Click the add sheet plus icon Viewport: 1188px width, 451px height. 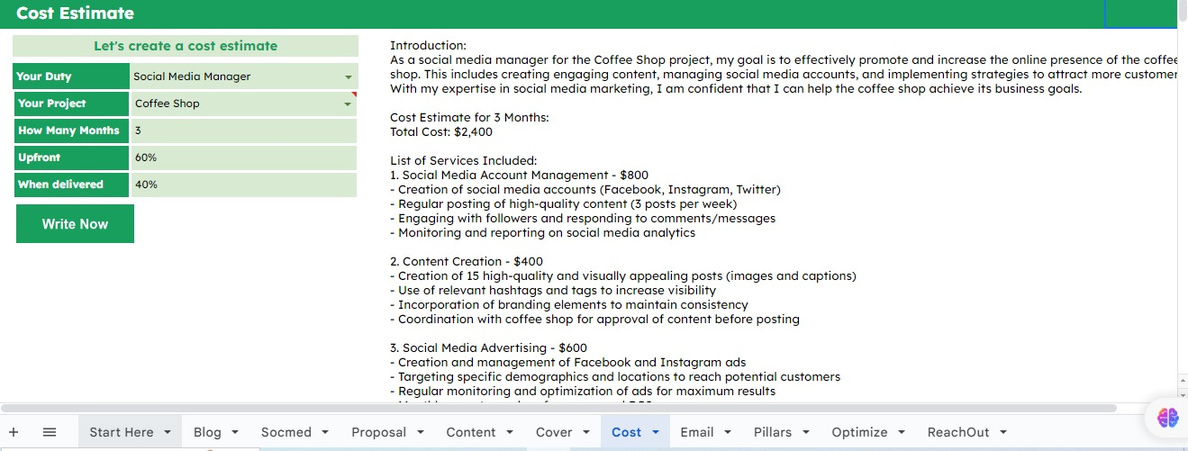[14, 432]
